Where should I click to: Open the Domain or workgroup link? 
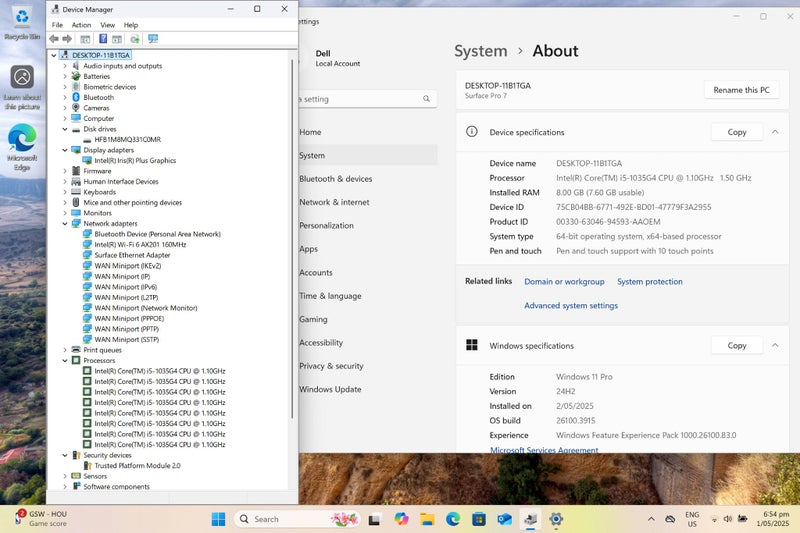pos(564,282)
